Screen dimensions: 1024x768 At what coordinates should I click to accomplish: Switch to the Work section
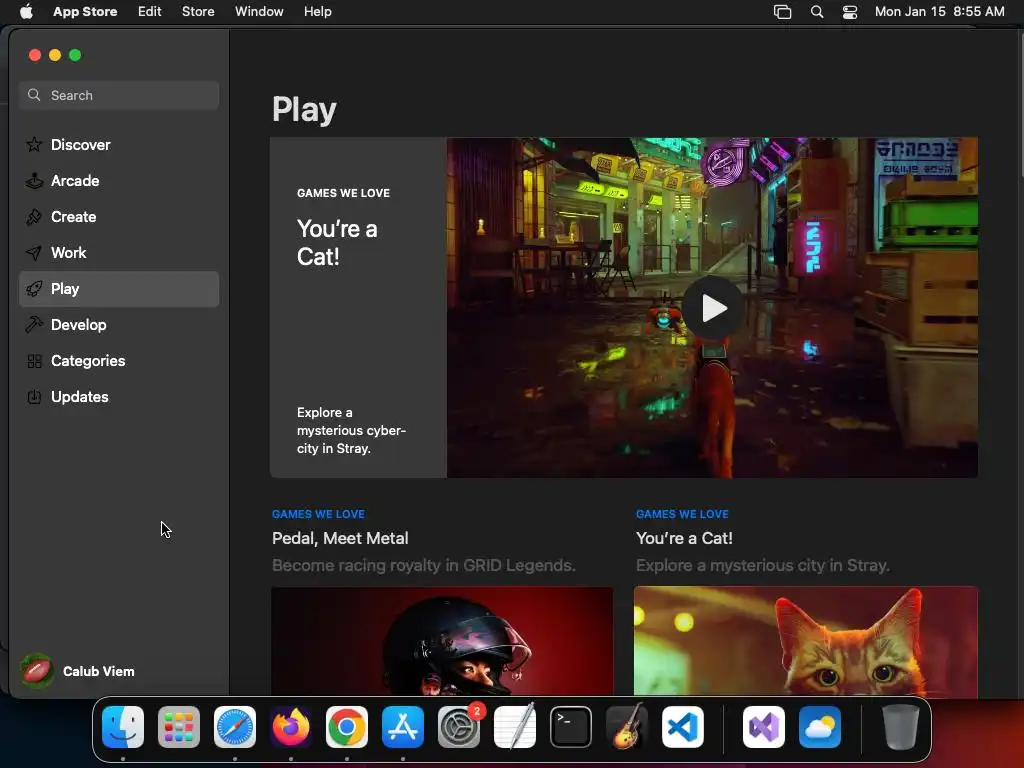click(119, 252)
